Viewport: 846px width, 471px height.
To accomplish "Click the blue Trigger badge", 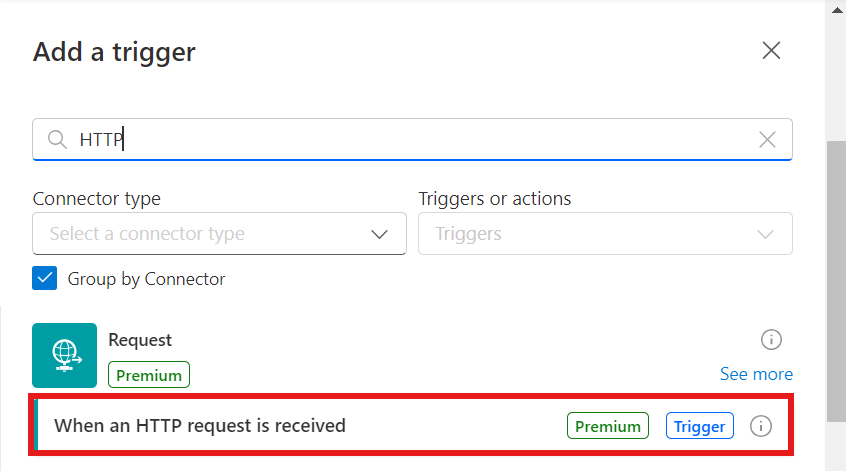I will 699,426.
